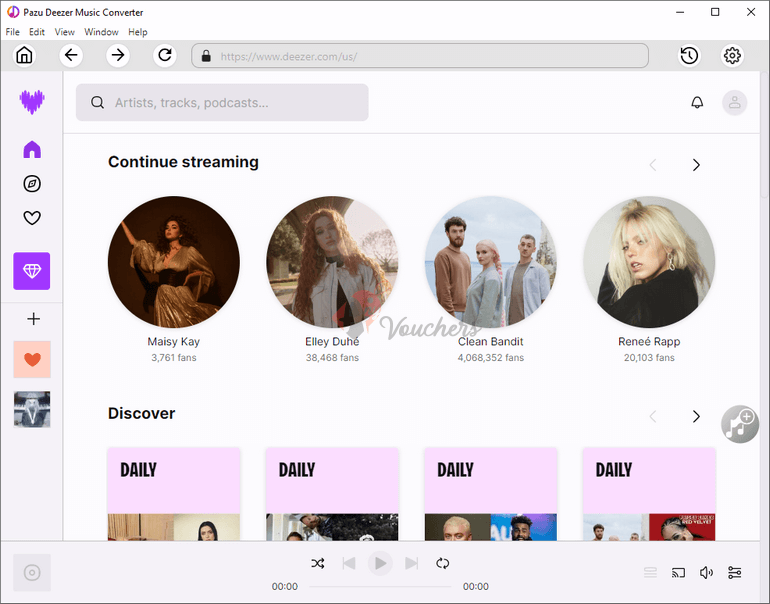Image resolution: width=770 pixels, height=604 pixels.
Task: Show next Continue streaming items
Action: [x=696, y=165]
